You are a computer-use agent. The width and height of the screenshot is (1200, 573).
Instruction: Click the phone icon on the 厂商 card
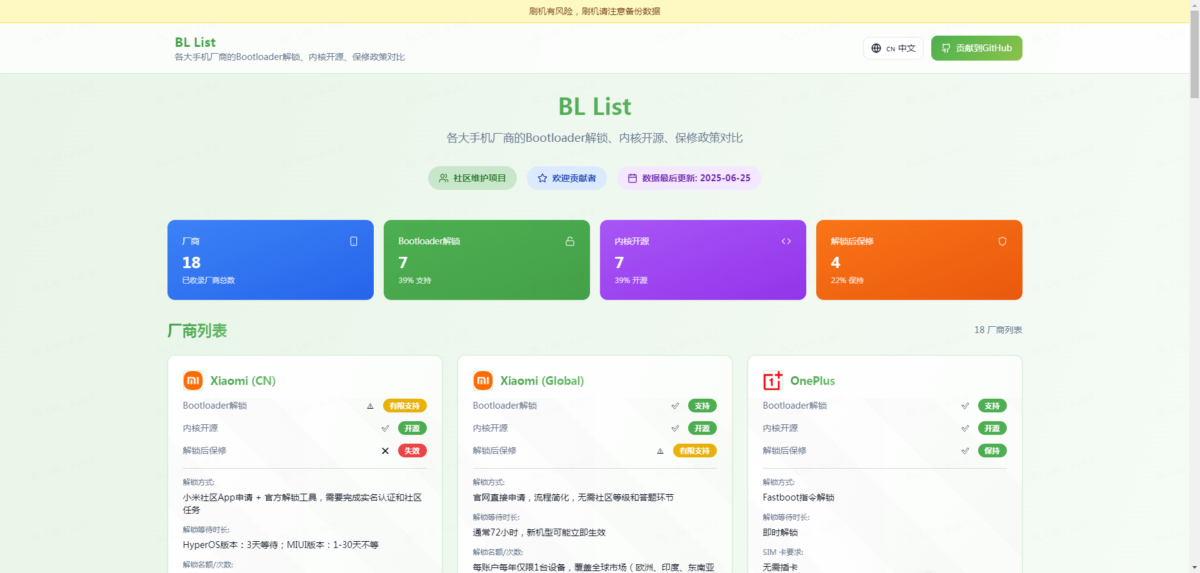(353, 241)
